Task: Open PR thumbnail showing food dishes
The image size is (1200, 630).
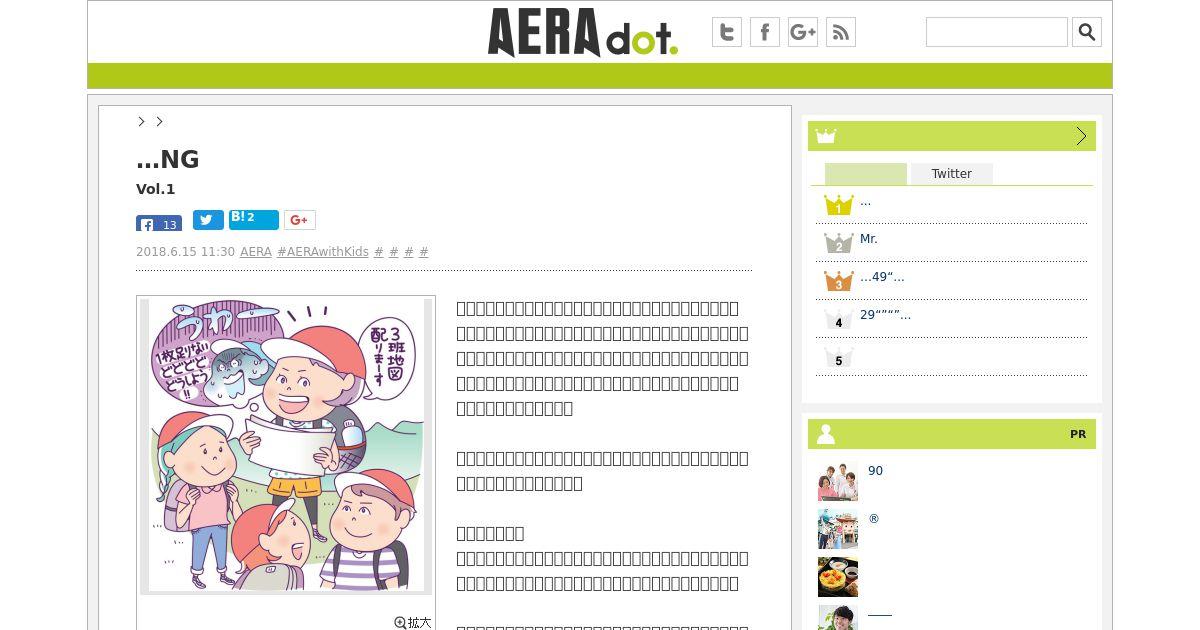Action: (838, 577)
